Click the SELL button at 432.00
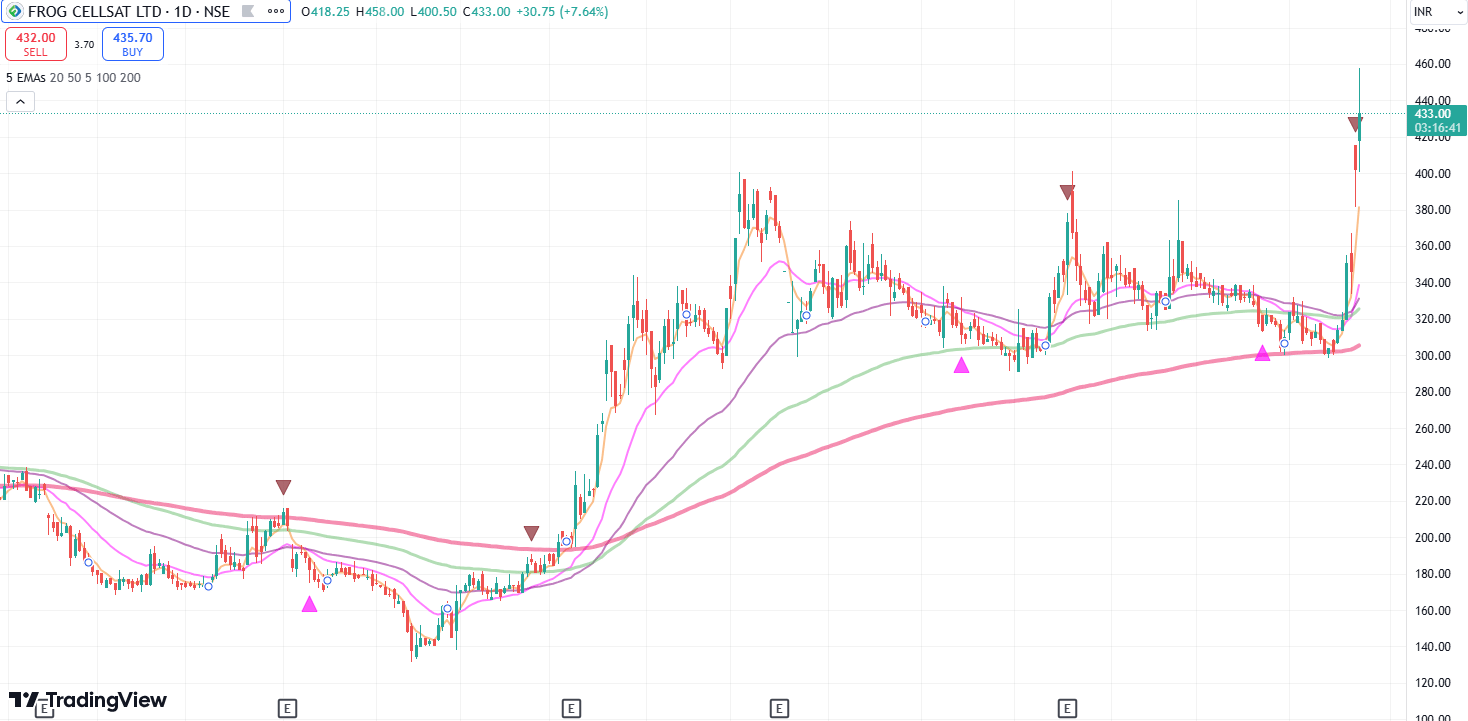Image resolution: width=1468 pixels, height=721 pixels. tap(36, 44)
